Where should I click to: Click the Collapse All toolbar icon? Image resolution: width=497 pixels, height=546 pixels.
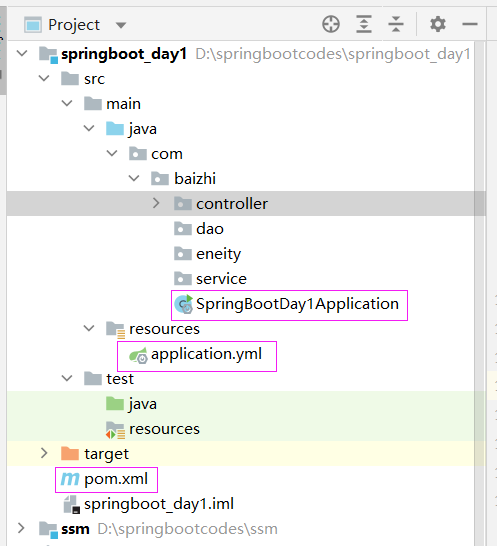click(x=396, y=24)
